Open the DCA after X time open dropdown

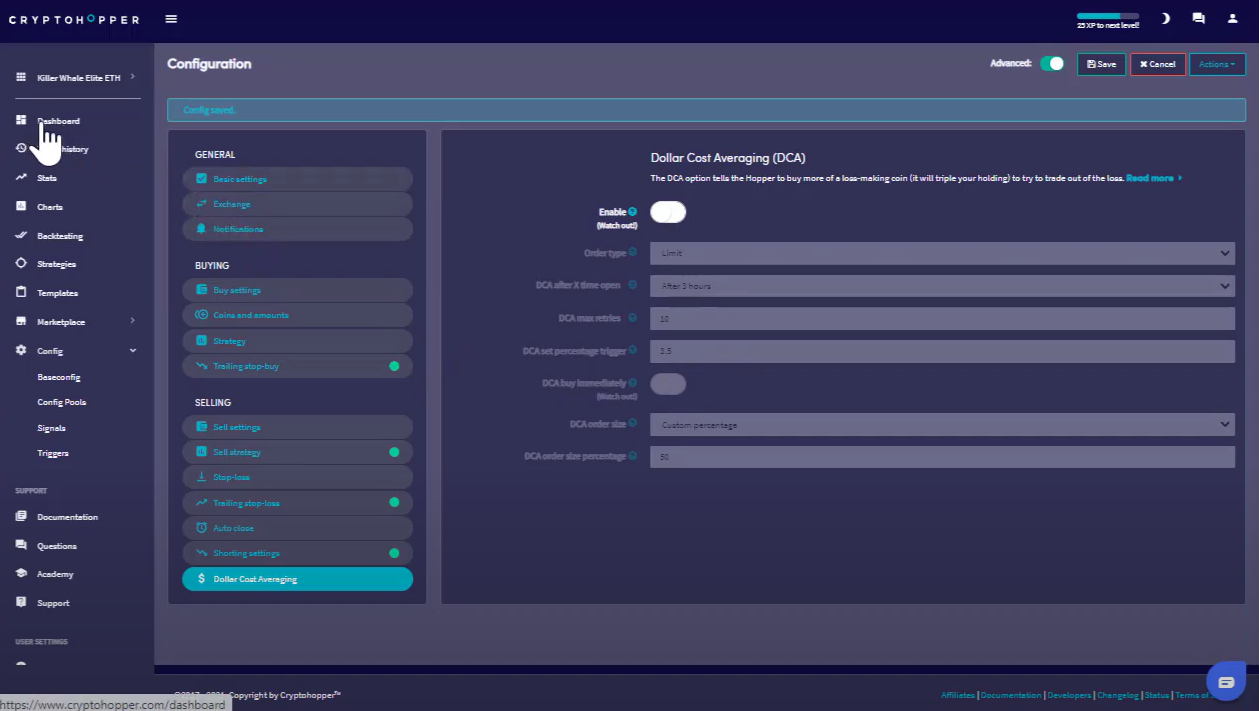tap(942, 286)
